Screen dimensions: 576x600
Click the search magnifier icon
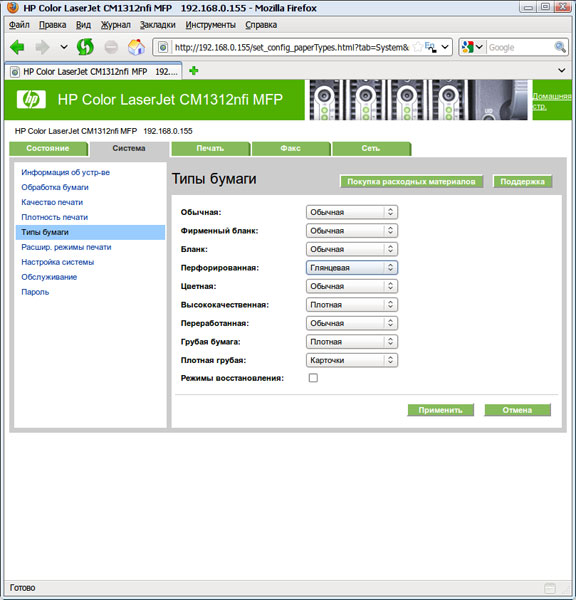(x=560, y=47)
